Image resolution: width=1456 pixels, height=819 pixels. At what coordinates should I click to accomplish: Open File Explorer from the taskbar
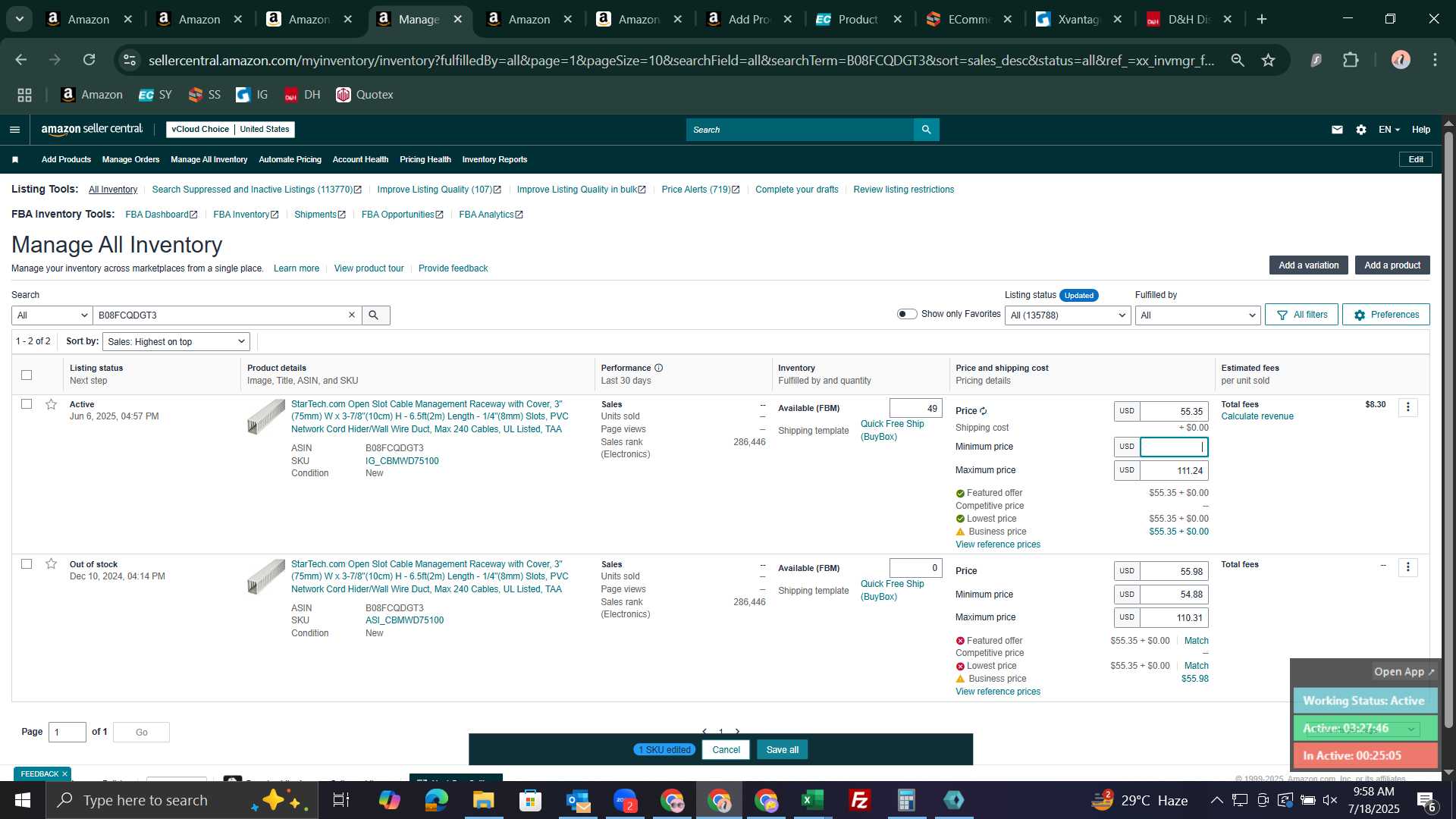pos(483,800)
